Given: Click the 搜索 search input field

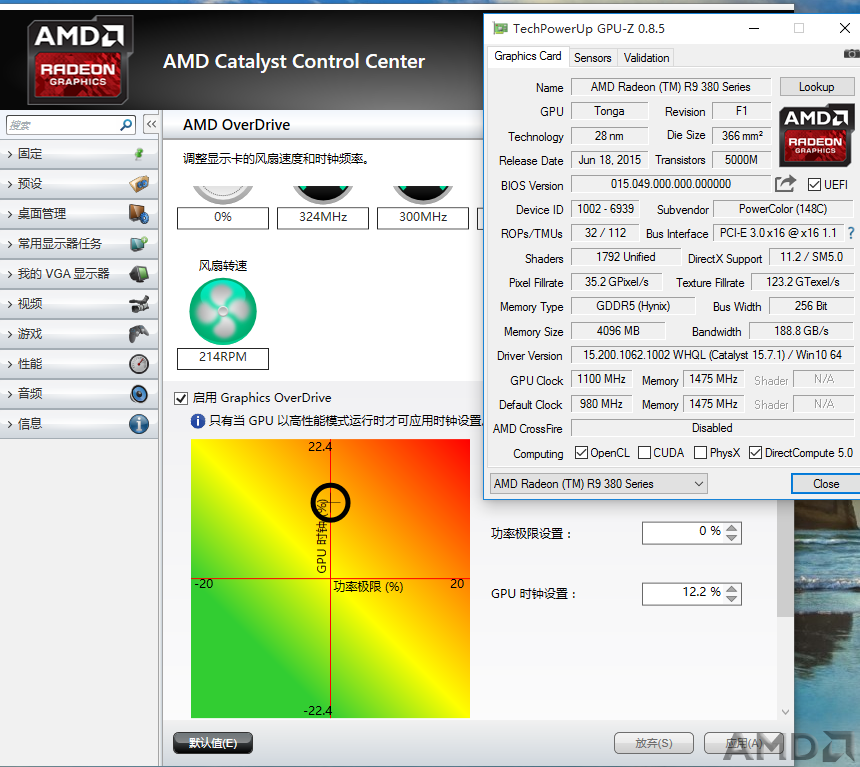Looking at the screenshot, I should click(64, 125).
